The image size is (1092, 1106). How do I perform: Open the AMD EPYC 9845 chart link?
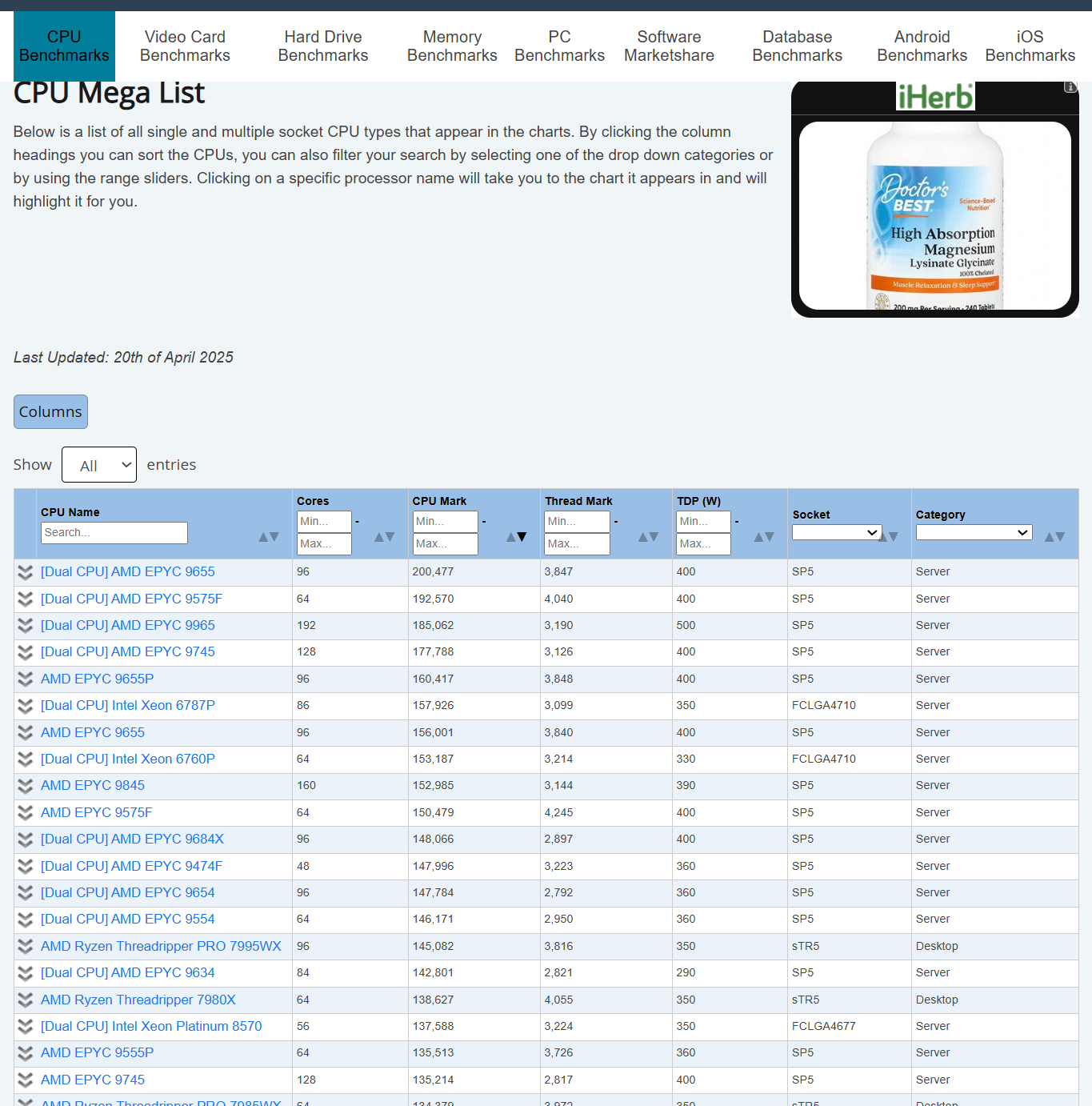[92, 785]
